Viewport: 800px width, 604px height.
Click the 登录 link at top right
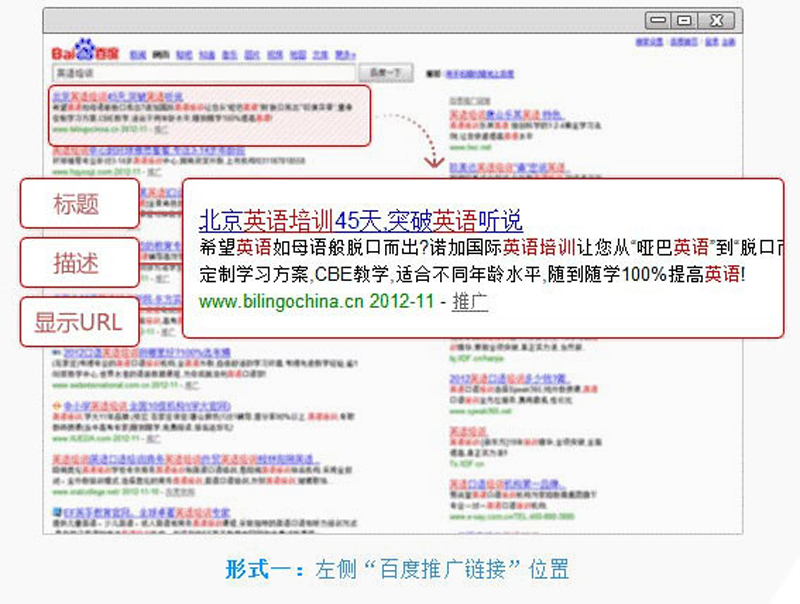712,42
